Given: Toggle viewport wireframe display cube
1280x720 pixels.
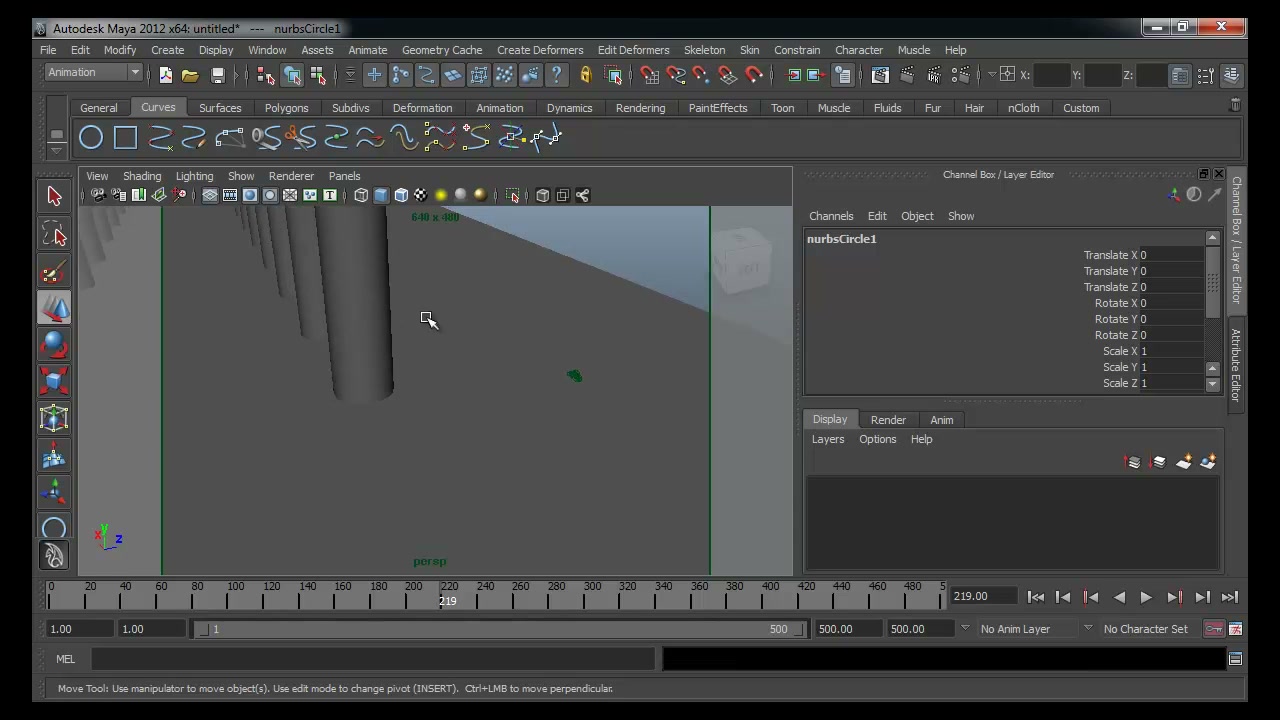Looking at the screenshot, I should pos(361,195).
